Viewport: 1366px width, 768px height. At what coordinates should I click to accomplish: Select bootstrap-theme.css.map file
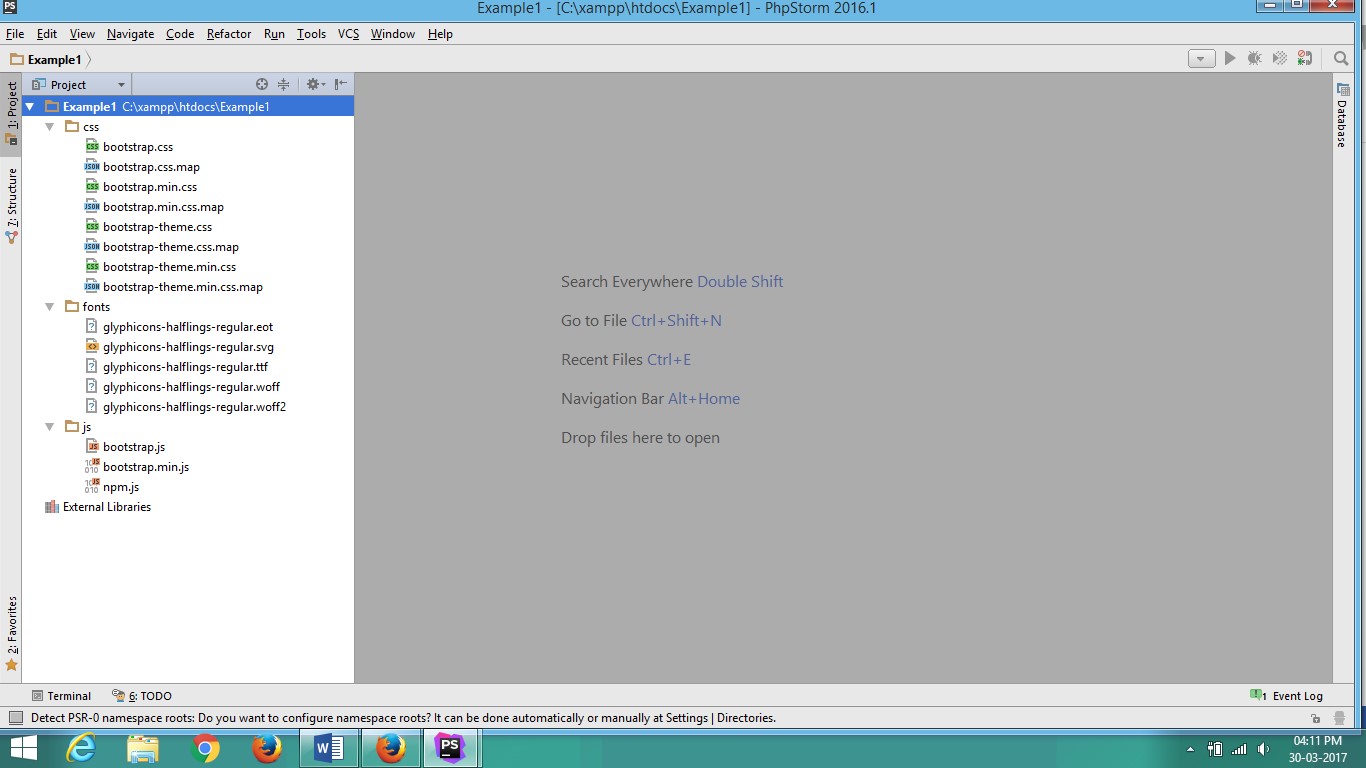171,247
